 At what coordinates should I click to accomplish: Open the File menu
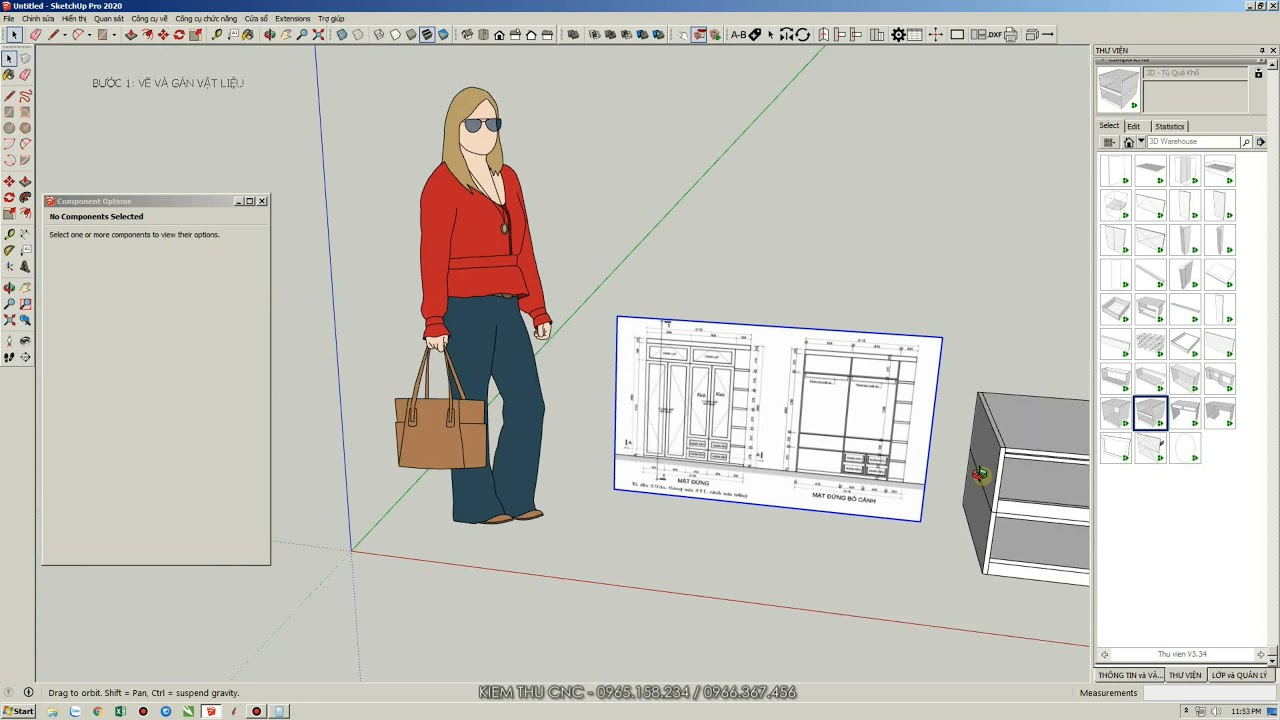[8, 18]
